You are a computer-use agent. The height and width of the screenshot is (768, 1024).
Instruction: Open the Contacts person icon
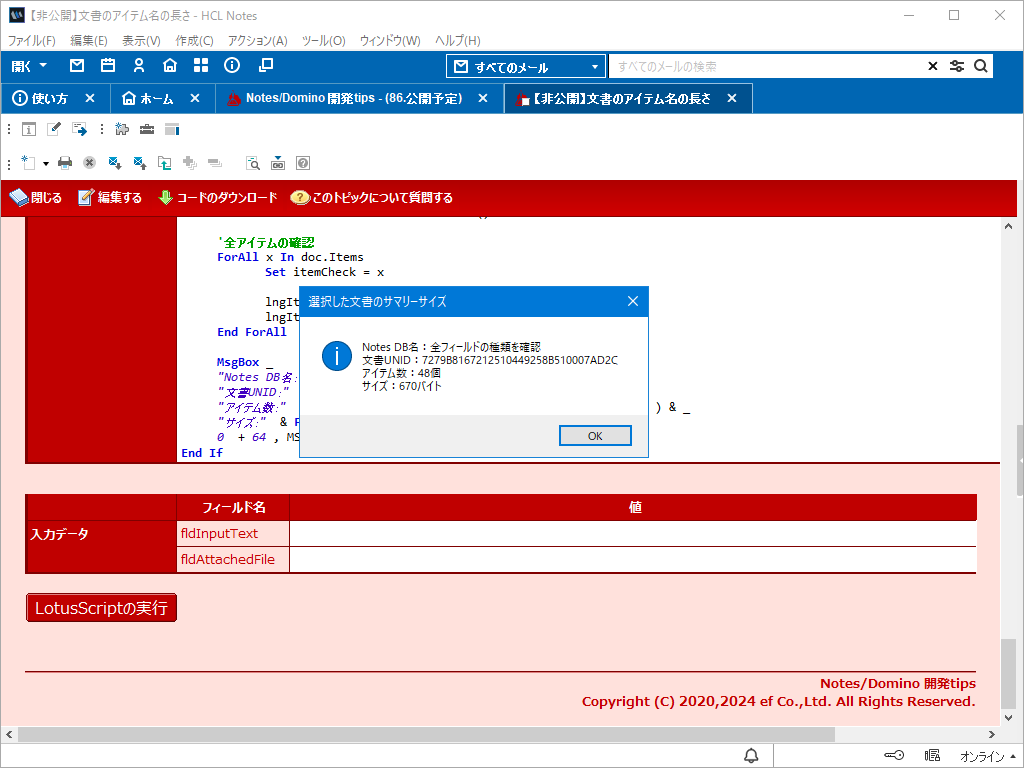pyautogui.click(x=139, y=66)
